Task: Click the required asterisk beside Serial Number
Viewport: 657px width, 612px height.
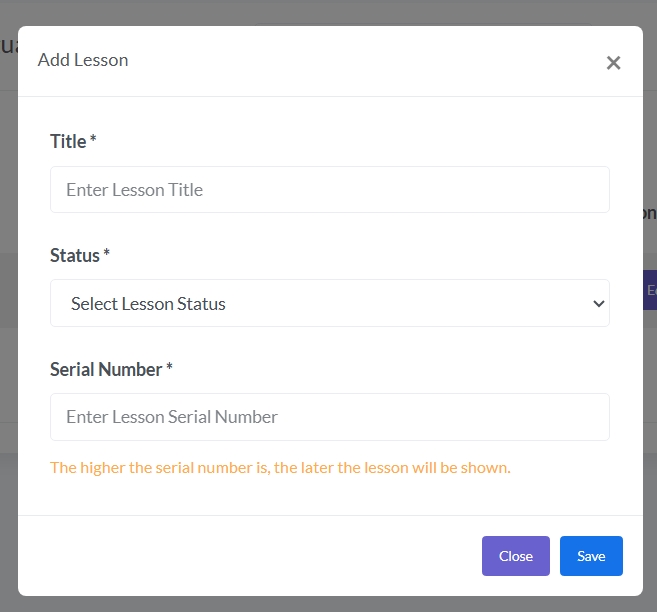Action: click(169, 370)
